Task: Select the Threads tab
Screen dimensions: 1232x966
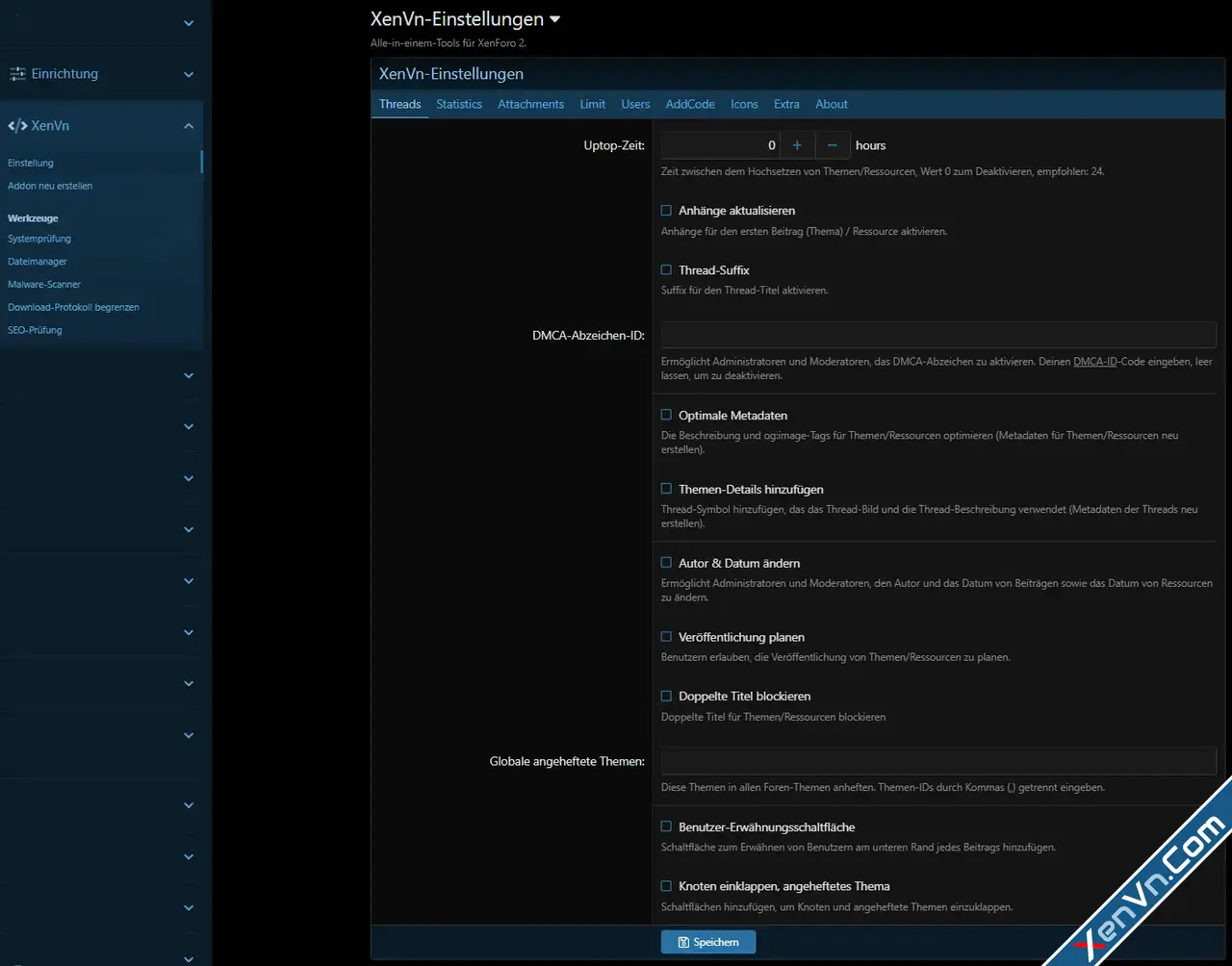Action: [399, 104]
